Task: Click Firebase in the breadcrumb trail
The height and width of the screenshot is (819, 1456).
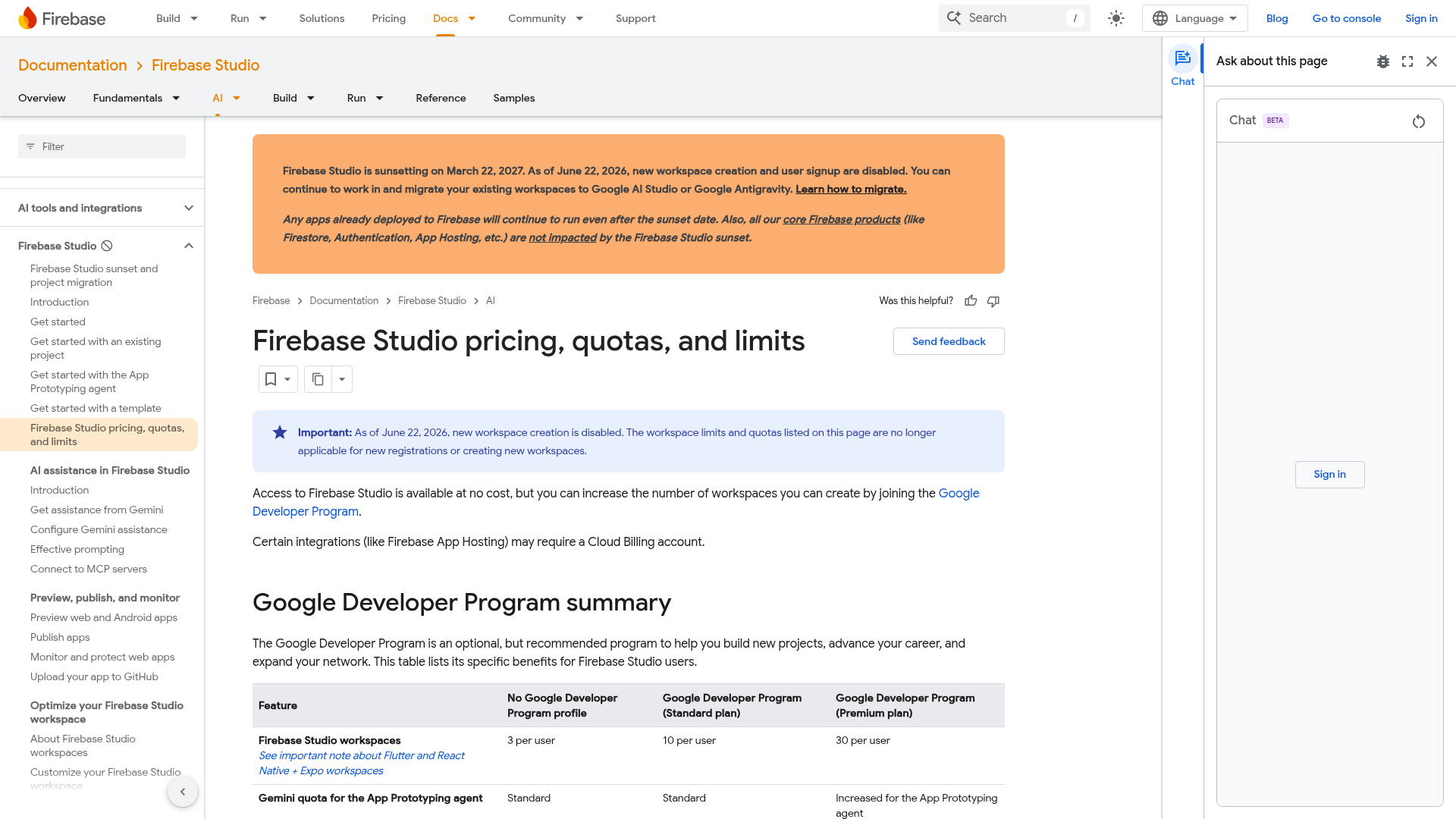Action: (271, 301)
